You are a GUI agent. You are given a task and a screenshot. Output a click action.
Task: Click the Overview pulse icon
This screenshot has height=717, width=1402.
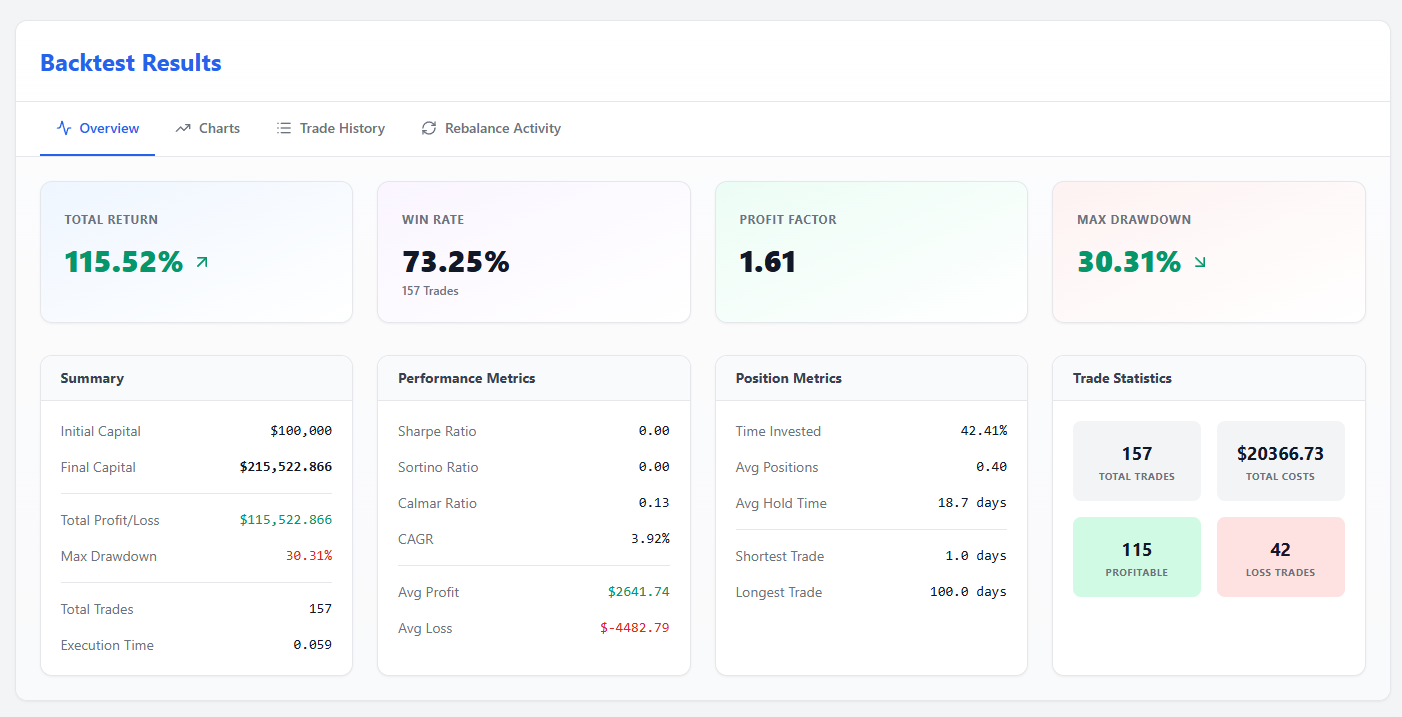[x=64, y=128]
